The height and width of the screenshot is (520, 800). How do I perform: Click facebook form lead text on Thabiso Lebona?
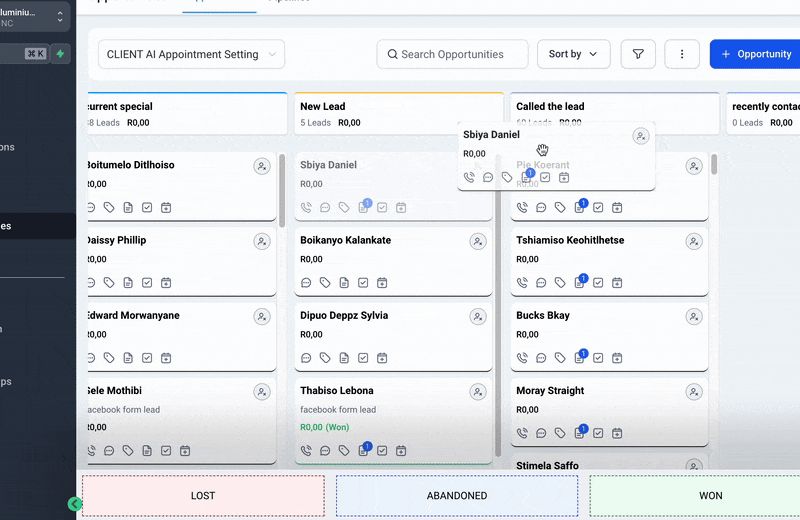(x=338, y=409)
